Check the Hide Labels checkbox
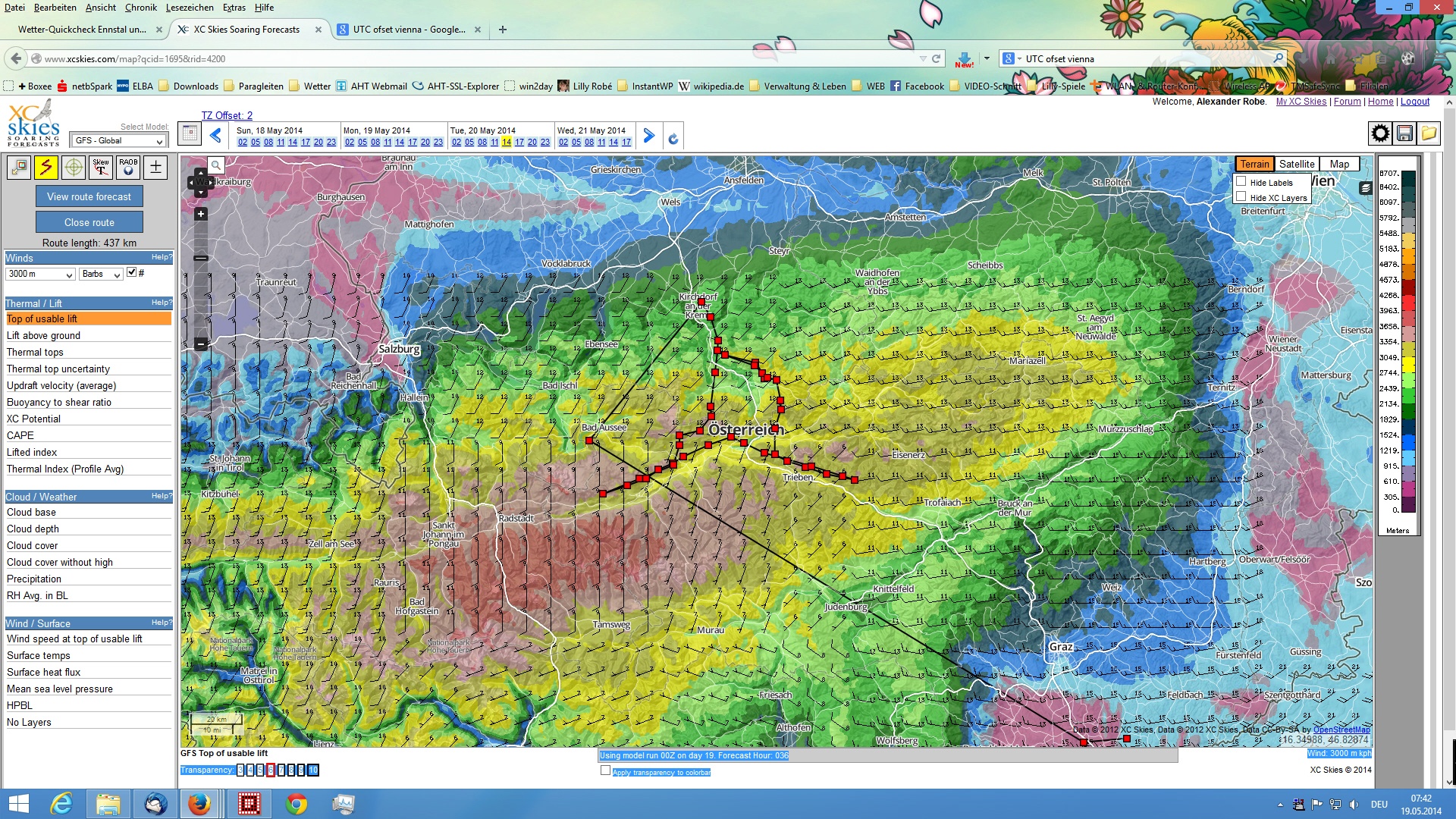Screen dimensions: 1456x819 (1241, 182)
